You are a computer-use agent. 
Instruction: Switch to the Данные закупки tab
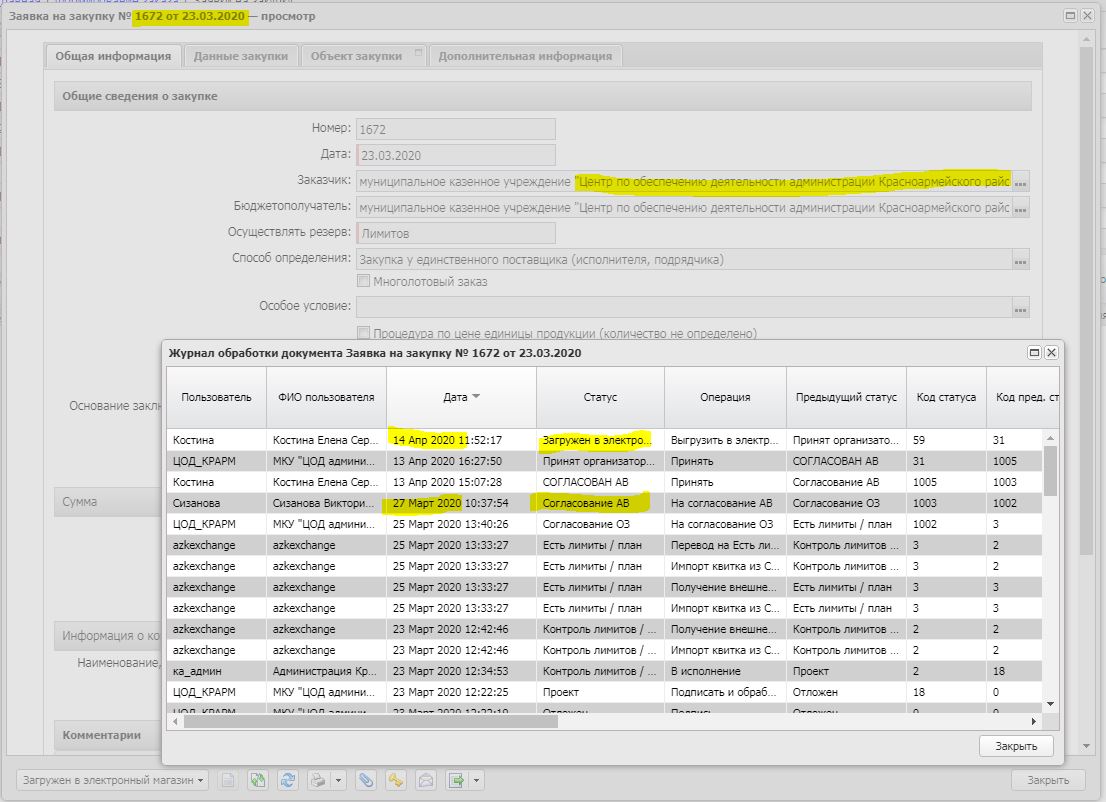pyautogui.click(x=241, y=56)
